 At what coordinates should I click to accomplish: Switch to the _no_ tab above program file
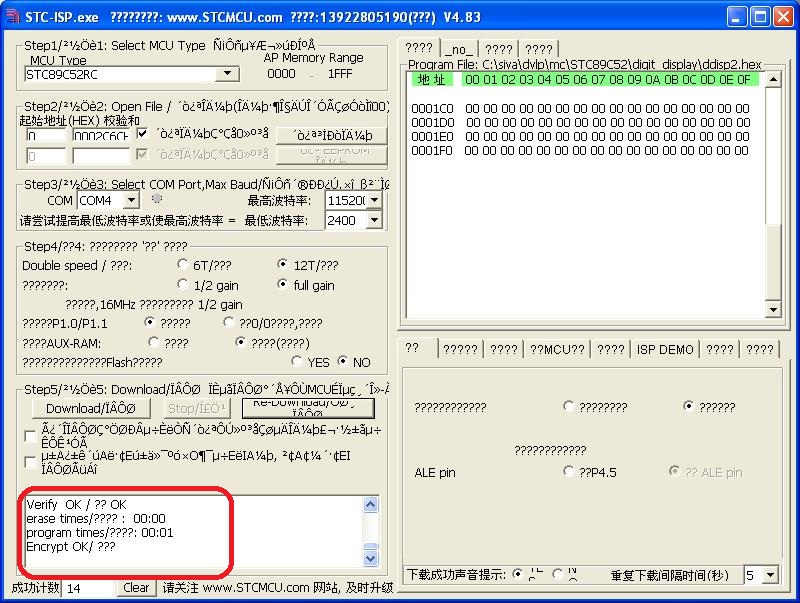pyautogui.click(x=459, y=49)
